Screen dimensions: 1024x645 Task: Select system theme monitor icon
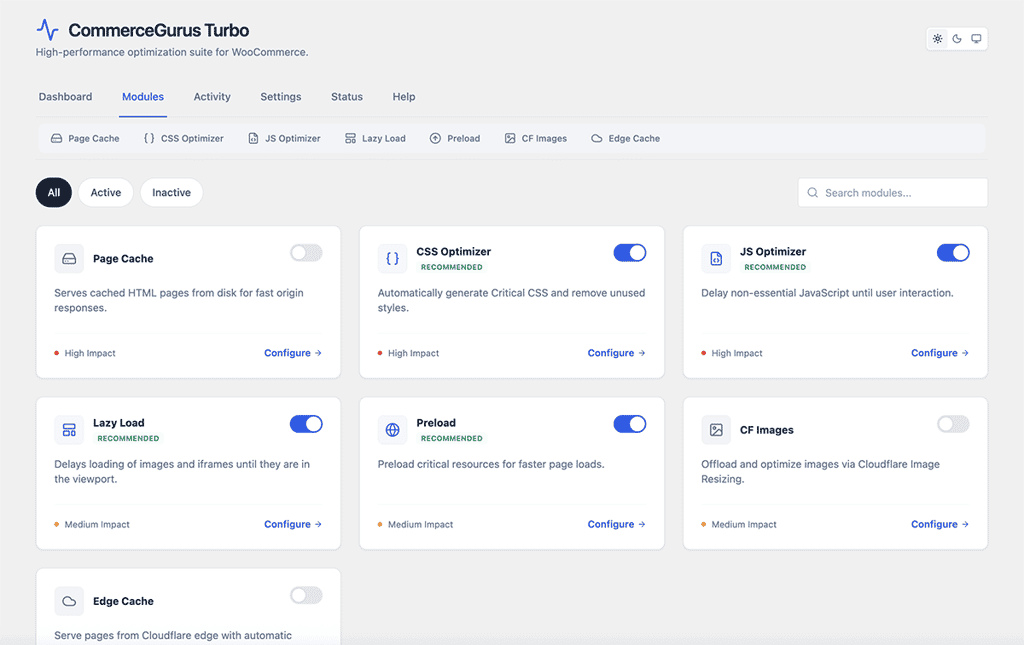[976, 39]
